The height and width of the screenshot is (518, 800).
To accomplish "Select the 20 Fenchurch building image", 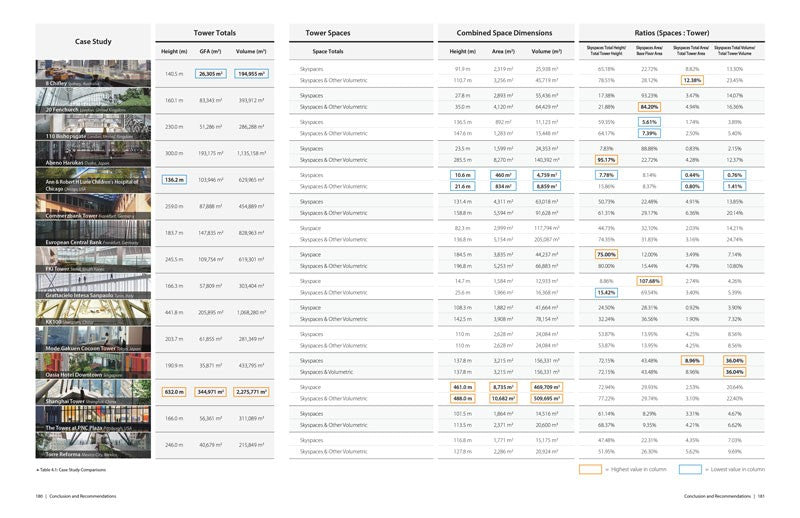I will click(x=93, y=101).
